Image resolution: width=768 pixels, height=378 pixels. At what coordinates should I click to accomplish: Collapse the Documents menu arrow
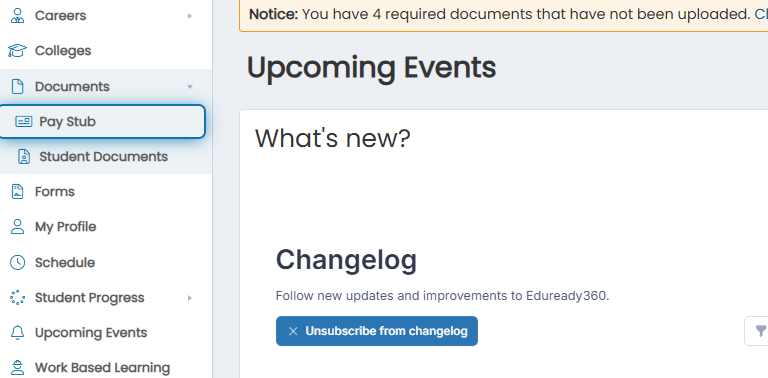point(190,87)
